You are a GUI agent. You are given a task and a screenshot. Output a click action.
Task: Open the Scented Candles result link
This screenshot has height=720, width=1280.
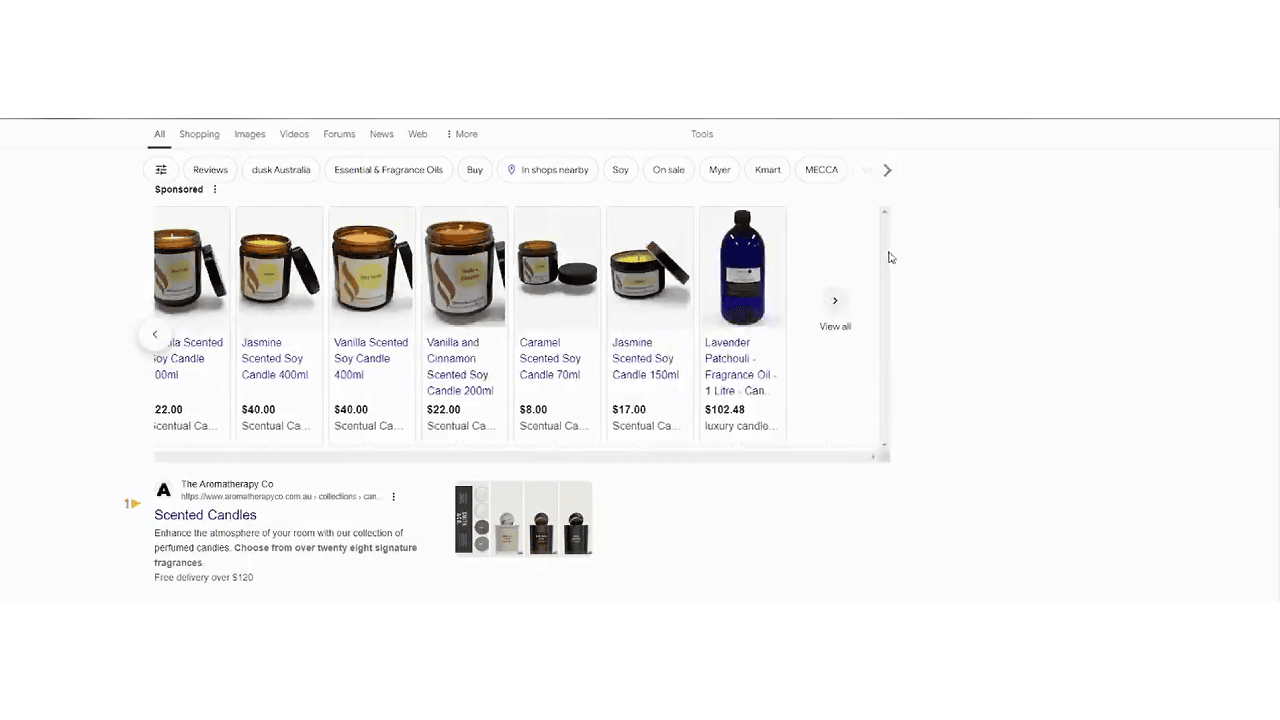(205, 515)
